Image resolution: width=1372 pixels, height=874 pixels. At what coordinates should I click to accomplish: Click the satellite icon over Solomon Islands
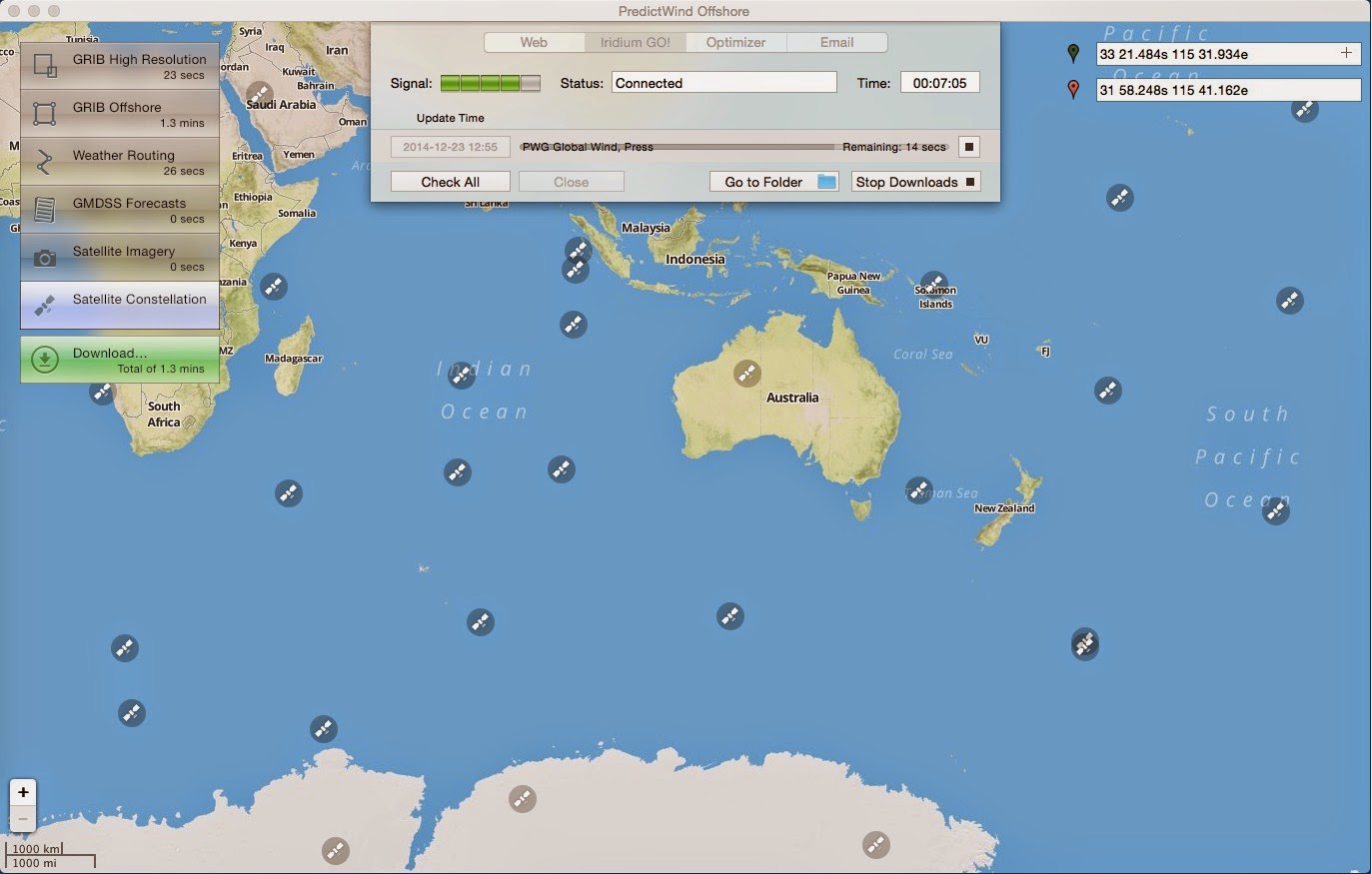coord(933,285)
